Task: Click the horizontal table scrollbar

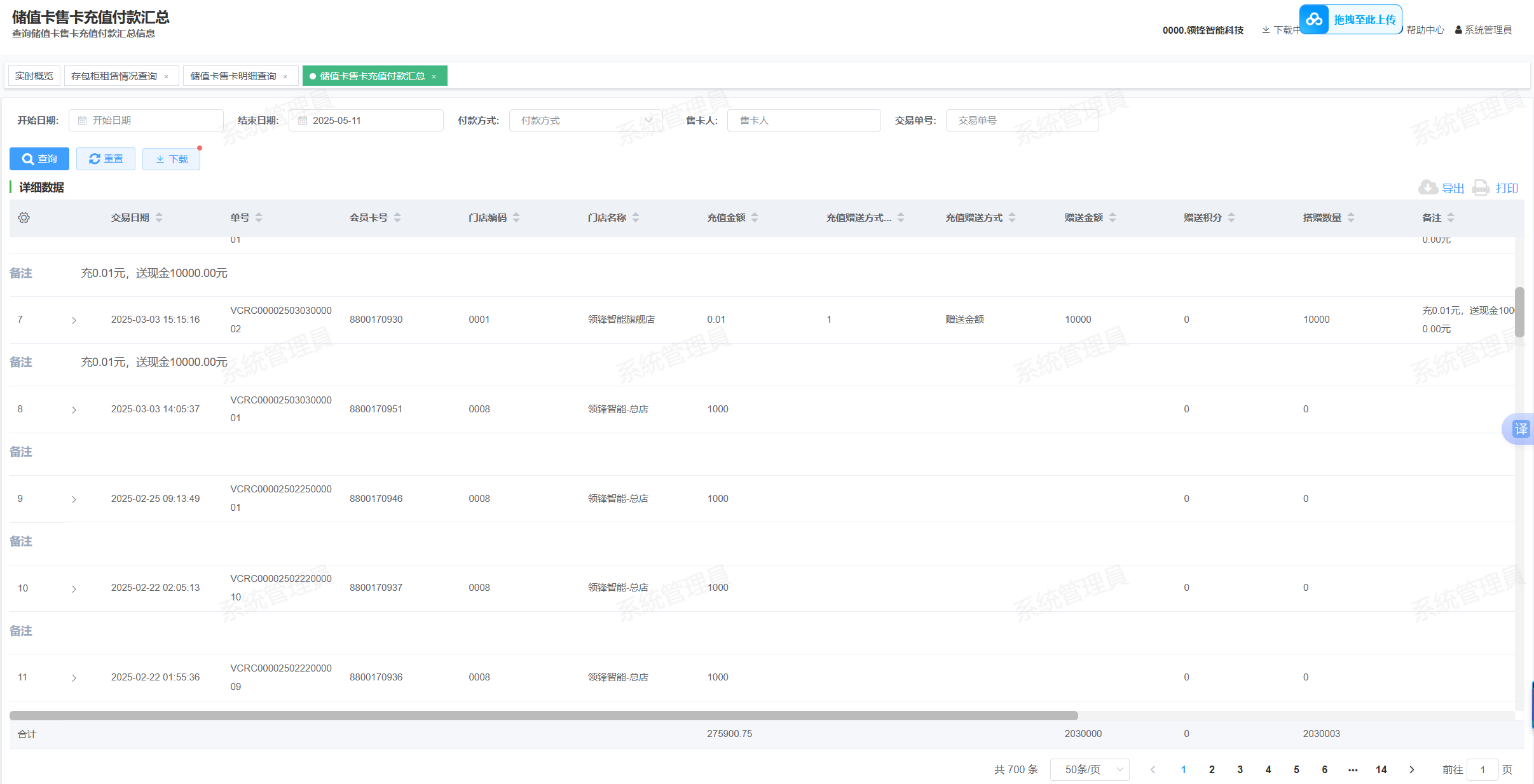Action: coord(544,715)
